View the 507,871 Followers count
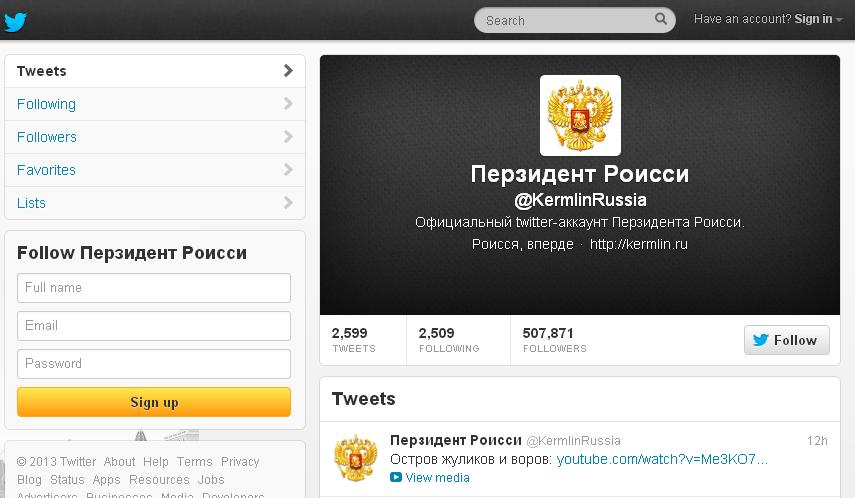This screenshot has height=498, width=855. click(555, 340)
